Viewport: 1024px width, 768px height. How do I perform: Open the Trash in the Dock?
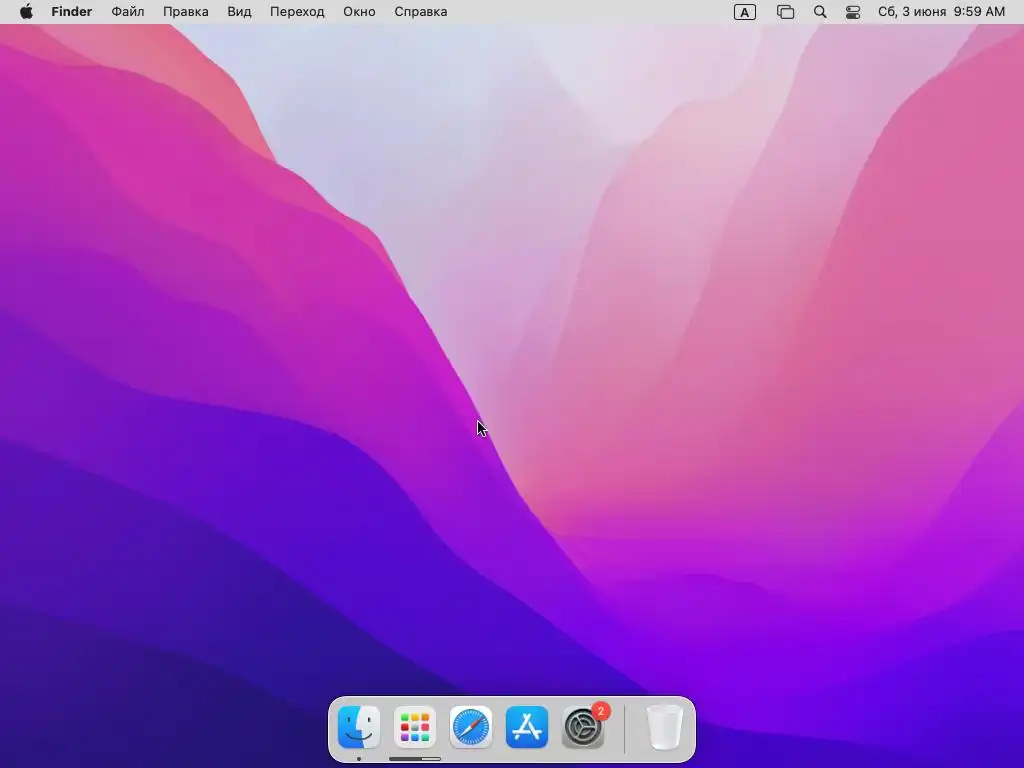tap(664, 727)
